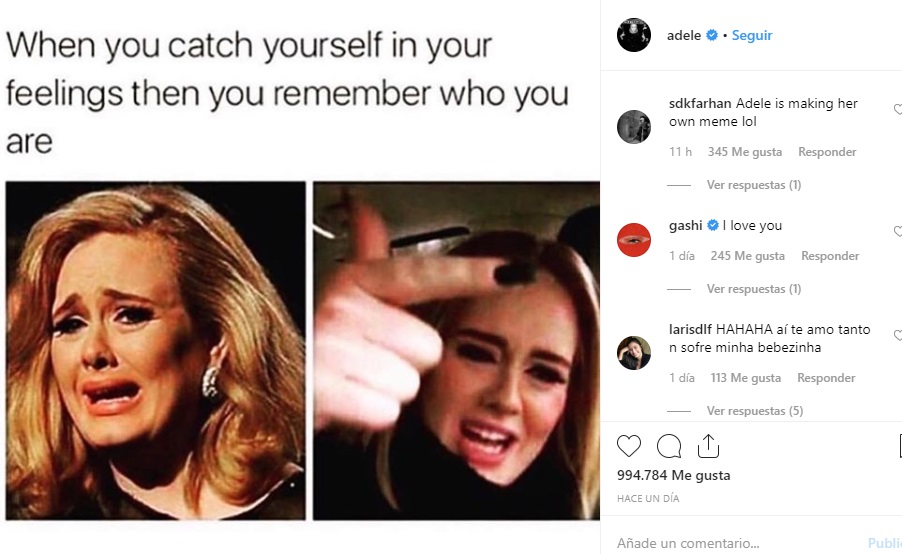Like the post with the heart icon
The width and height of the screenshot is (902, 554).
tap(629, 446)
